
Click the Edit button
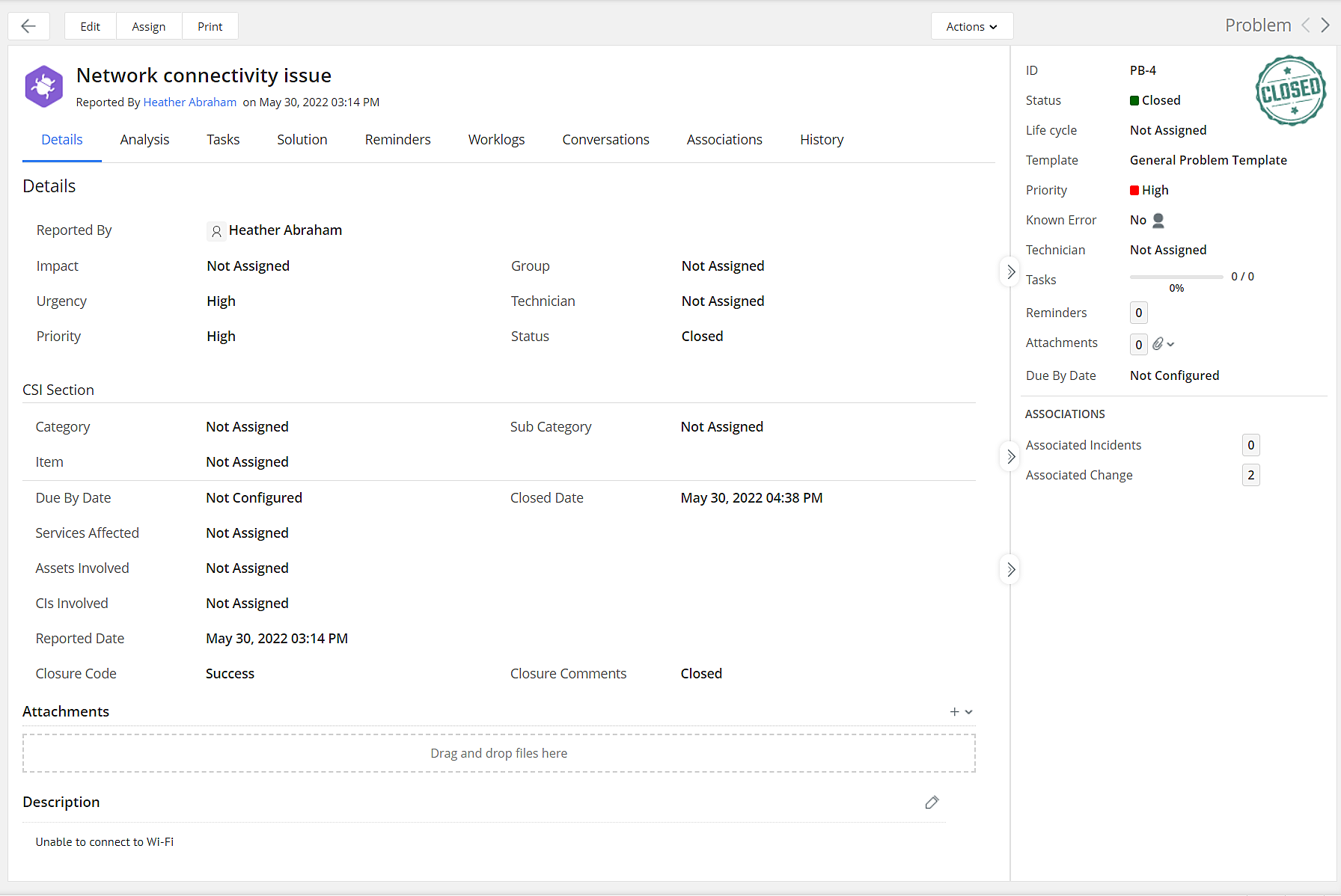[x=90, y=26]
